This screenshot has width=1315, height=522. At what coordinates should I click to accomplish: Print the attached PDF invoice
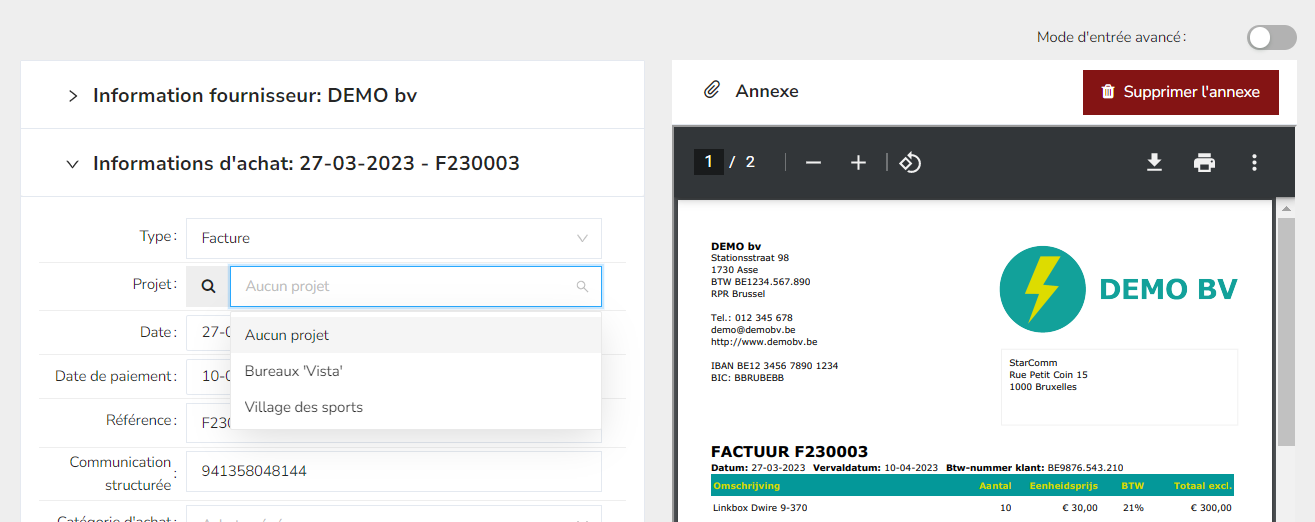click(1204, 163)
